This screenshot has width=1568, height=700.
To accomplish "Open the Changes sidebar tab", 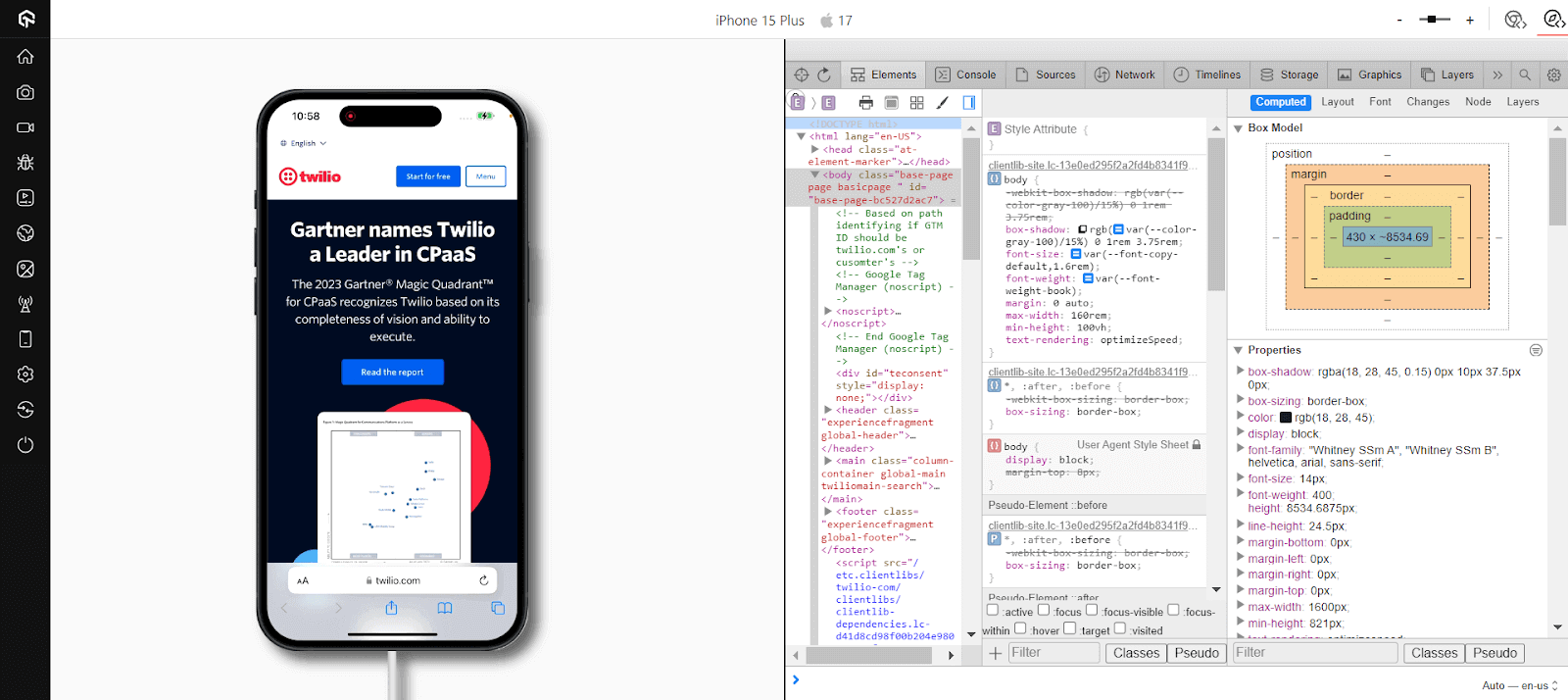I will pyautogui.click(x=1428, y=102).
